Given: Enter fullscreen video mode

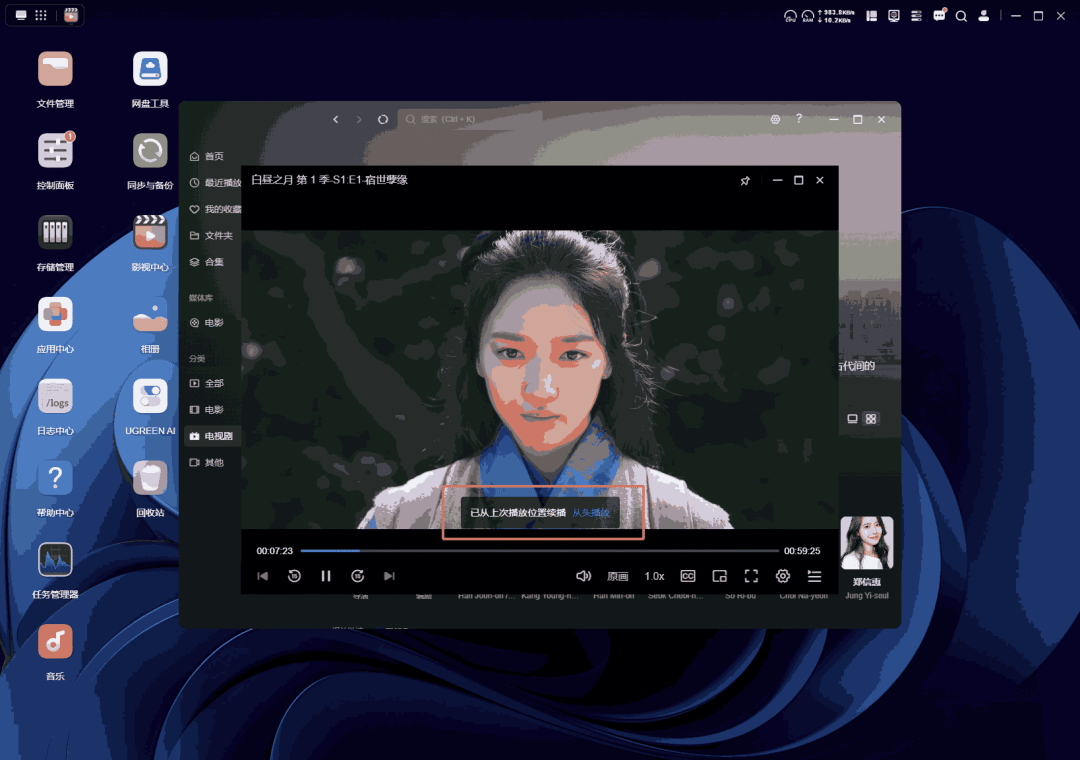Looking at the screenshot, I should [751, 576].
